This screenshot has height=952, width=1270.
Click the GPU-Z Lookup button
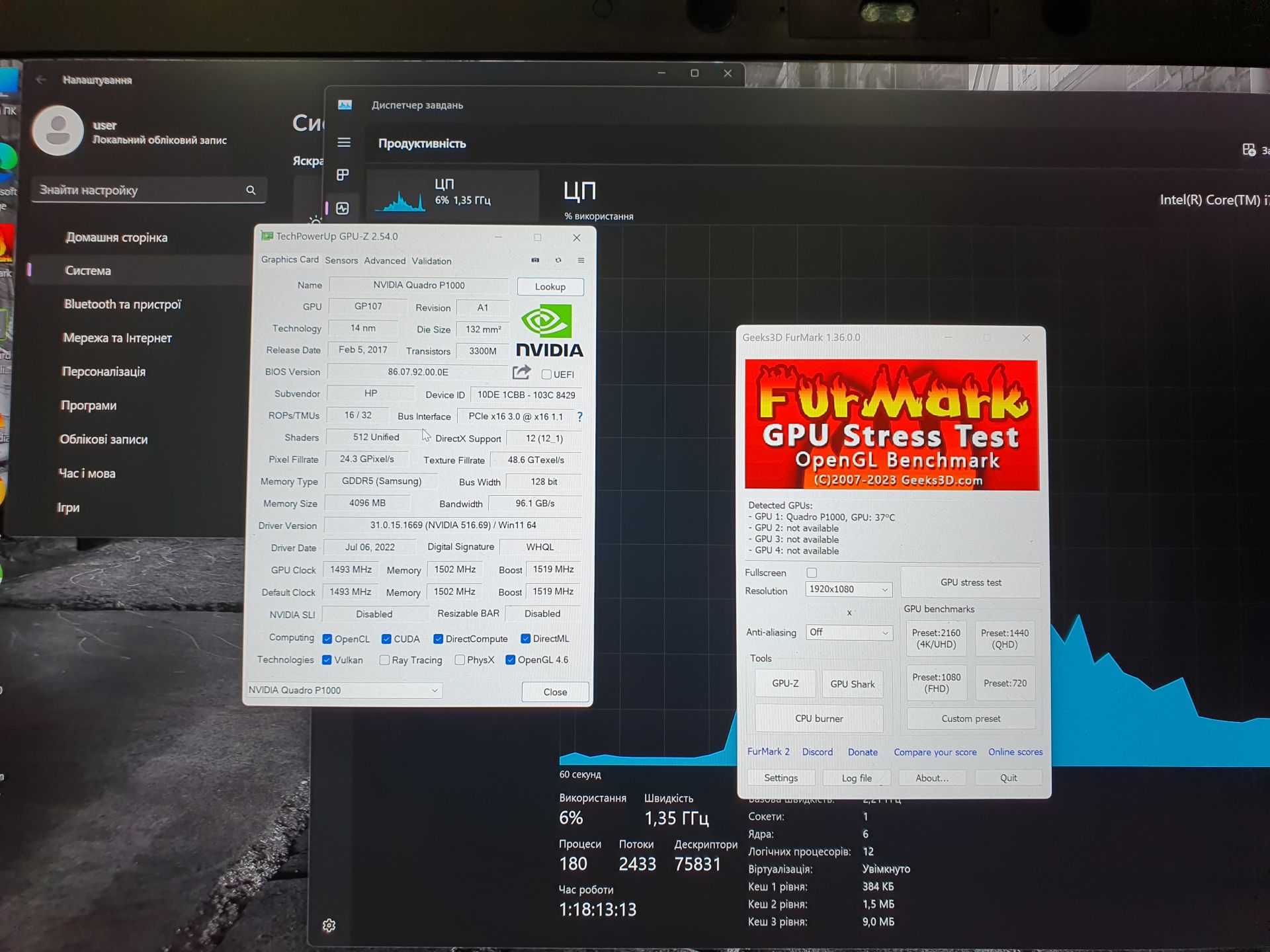pos(550,287)
